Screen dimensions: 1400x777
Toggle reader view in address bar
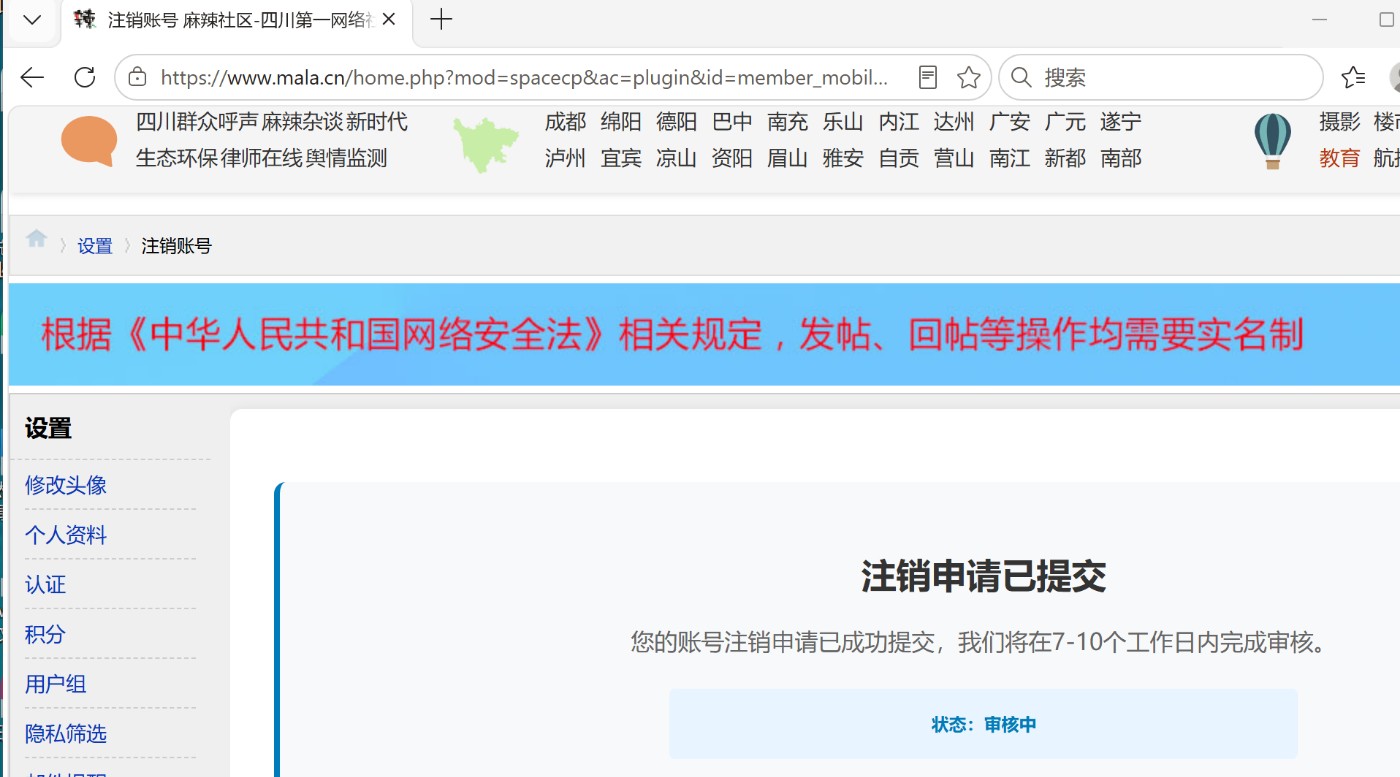[928, 78]
